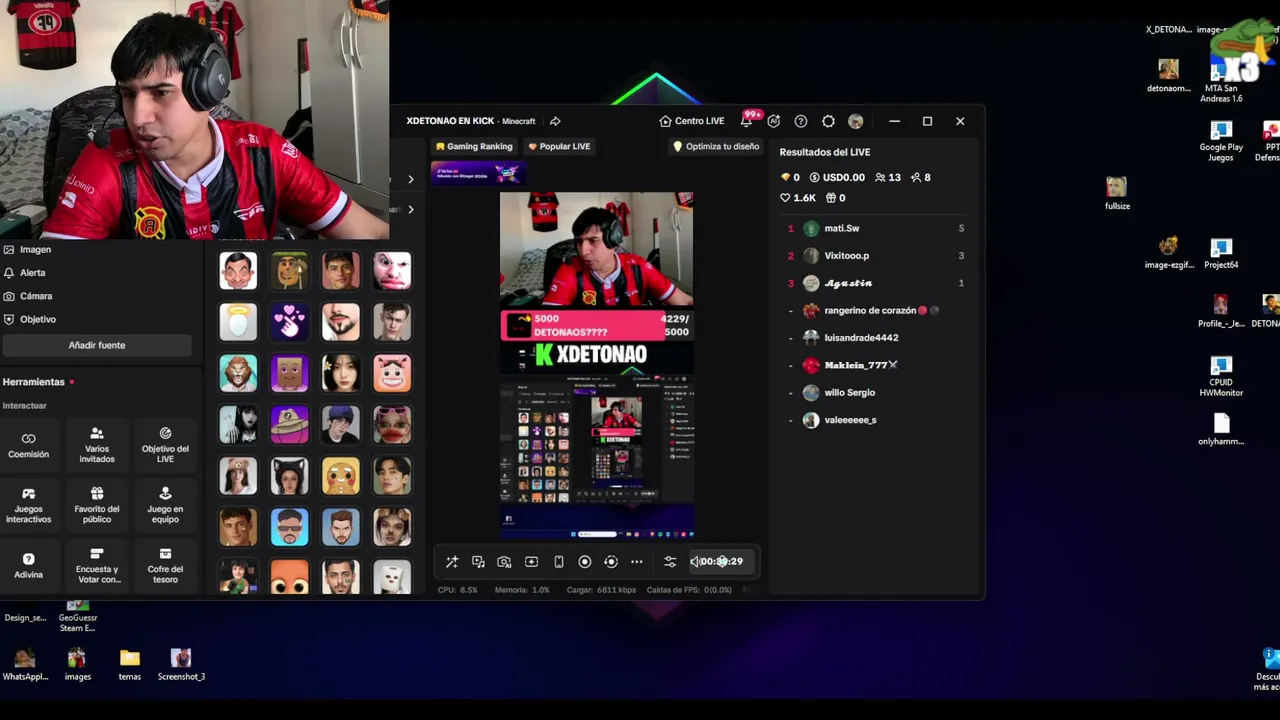
Task: Select the Imagen source
Action: tap(27, 250)
